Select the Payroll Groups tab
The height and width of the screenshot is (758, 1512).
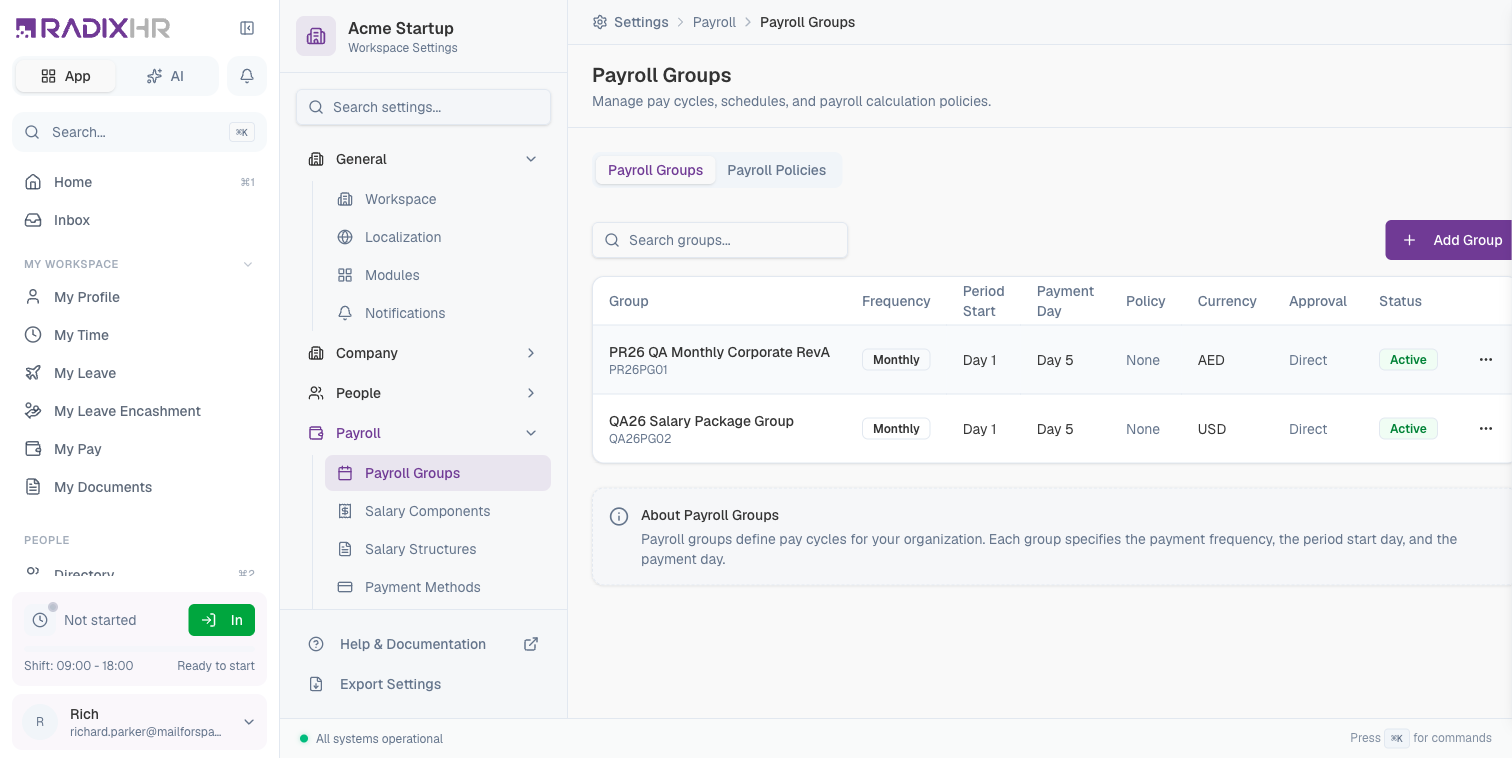pos(655,170)
